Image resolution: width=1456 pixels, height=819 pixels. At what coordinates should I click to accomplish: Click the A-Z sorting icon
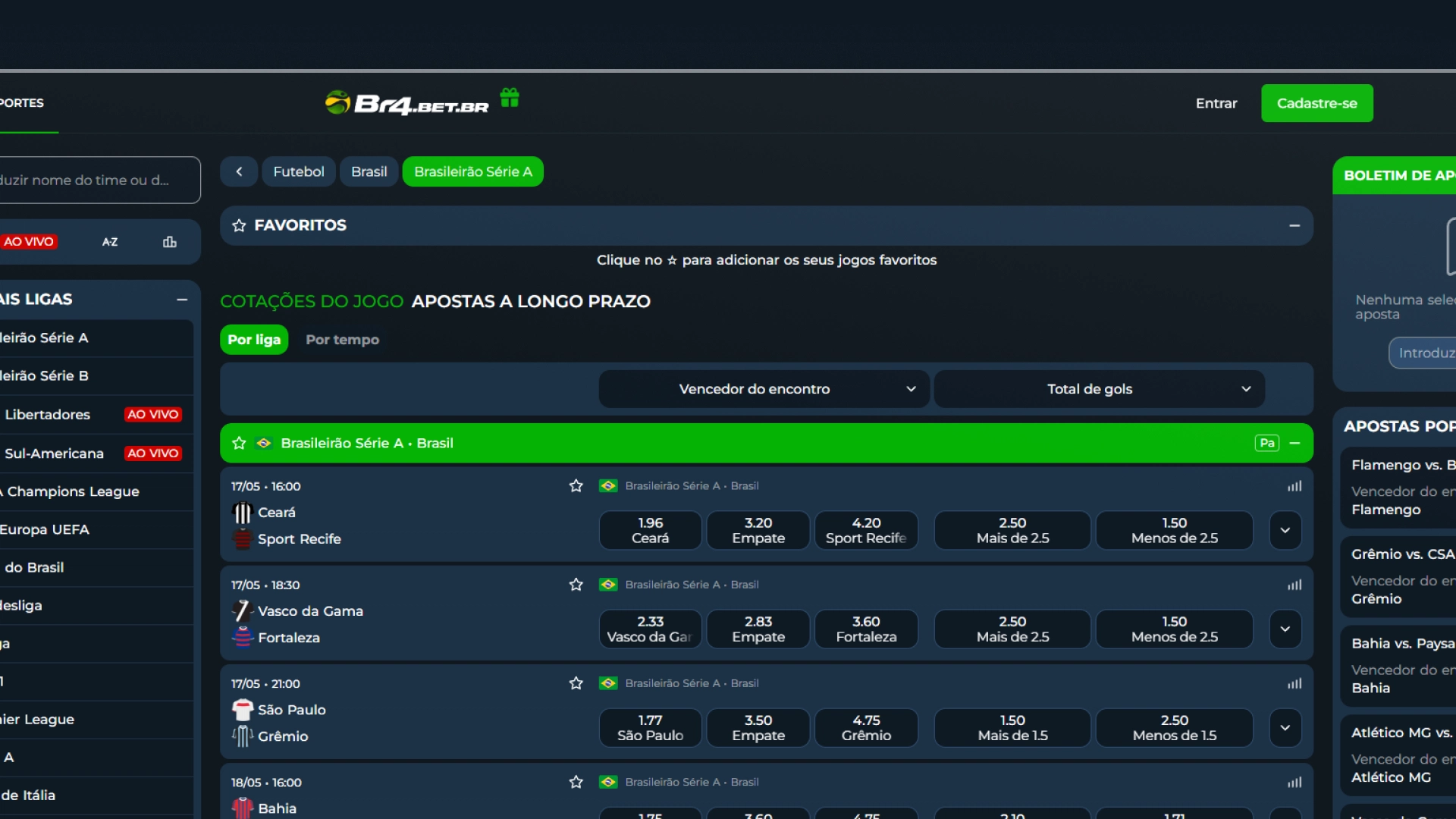coord(110,242)
